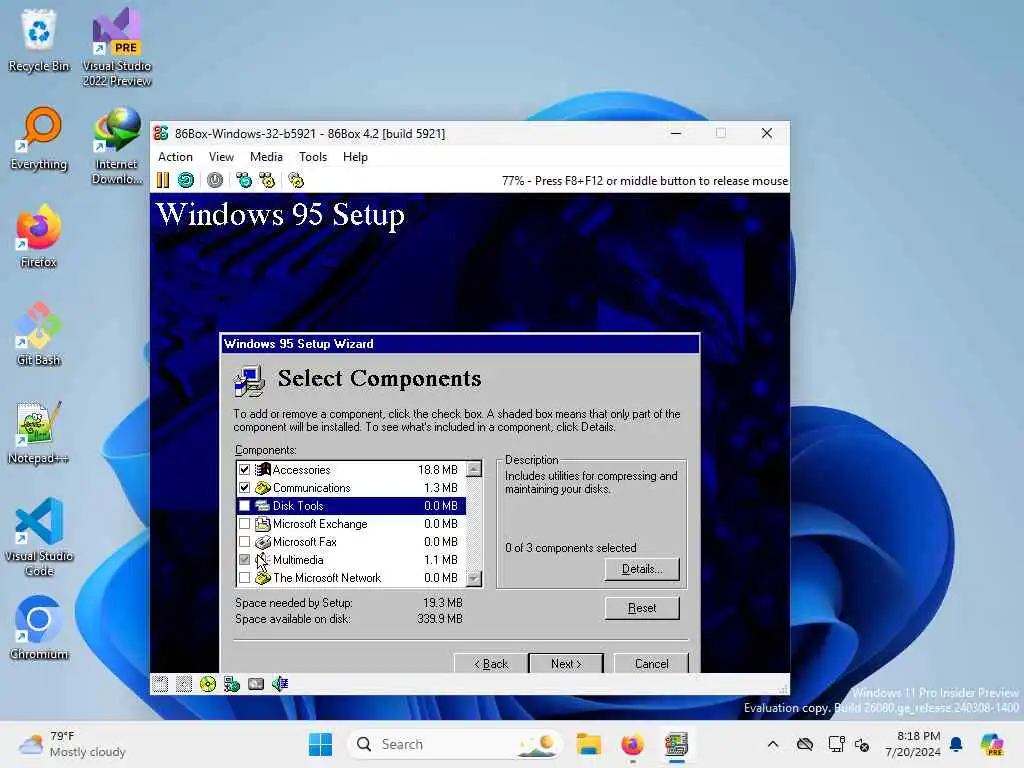Click the CD-ROM drive status icon
This screenshot has height=768, width=1024.
point(208,684)
